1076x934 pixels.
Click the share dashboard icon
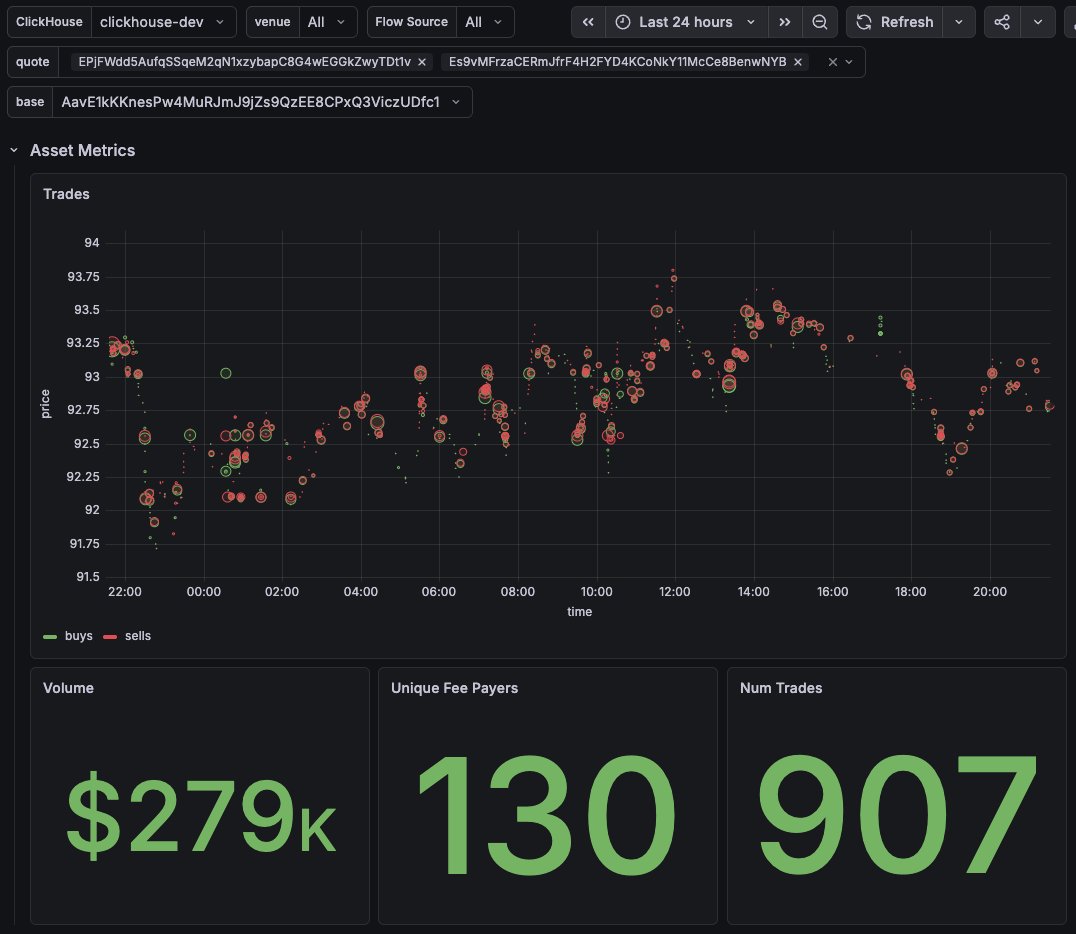(x=1002, y=22)
